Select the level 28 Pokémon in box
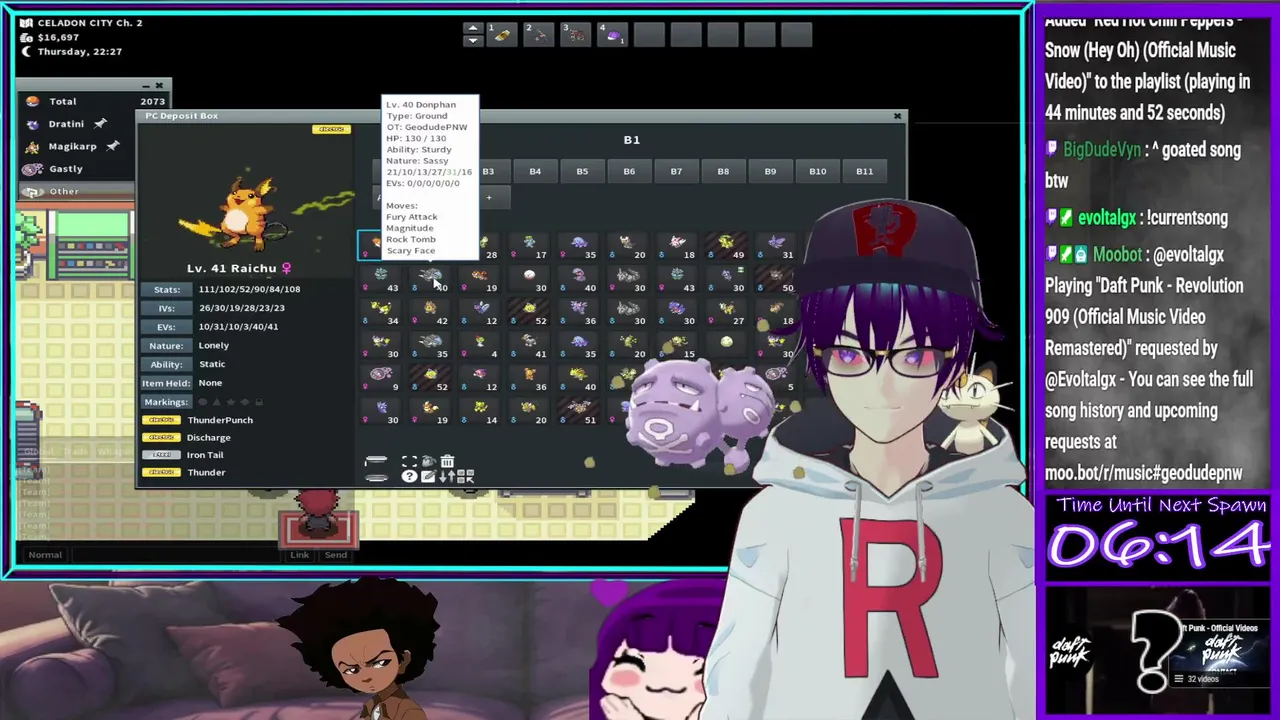The image size is (1280, 720). tap(488, 247)
